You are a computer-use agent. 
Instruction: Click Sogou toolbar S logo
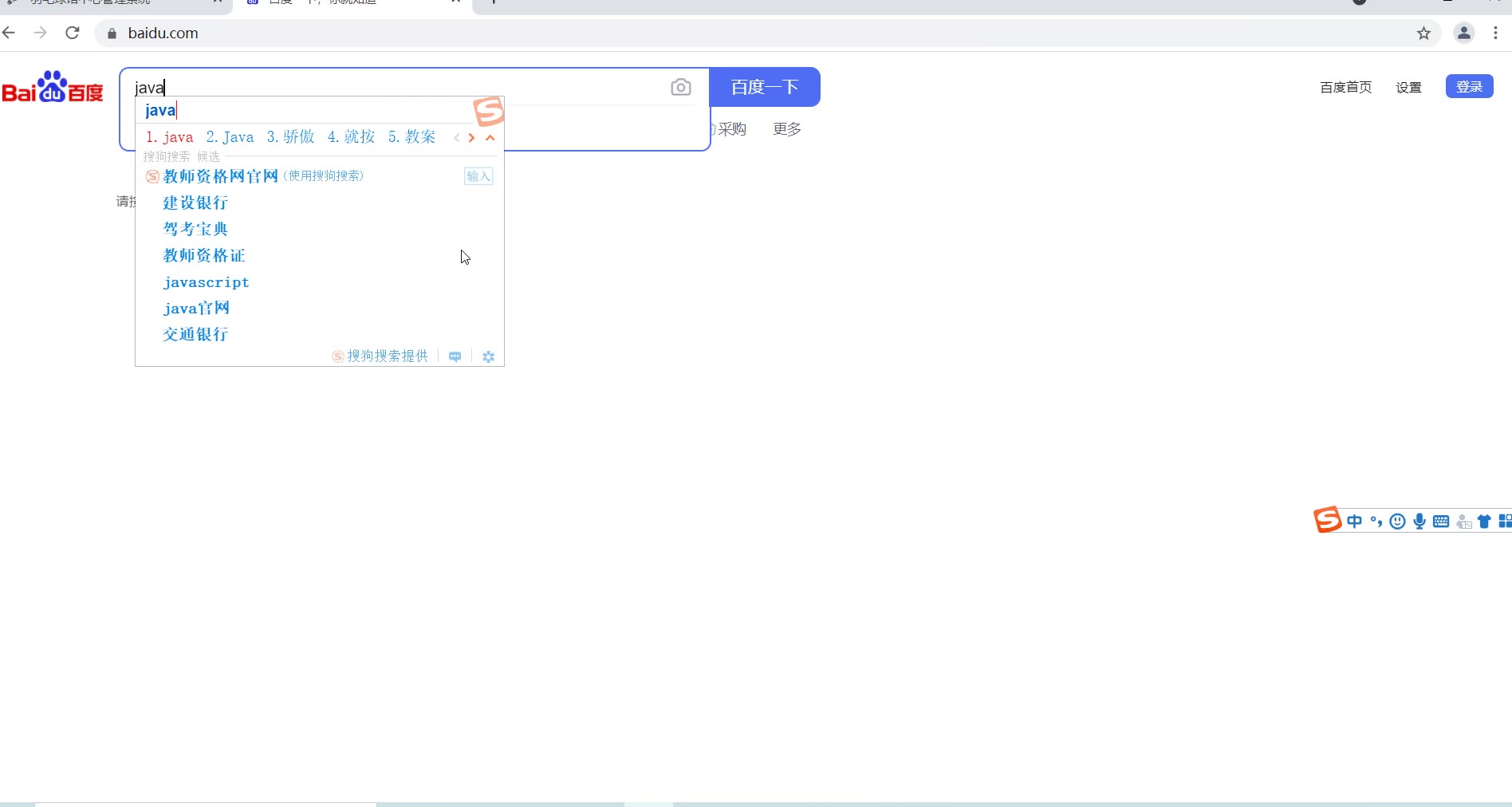[x=1328, y=520]
